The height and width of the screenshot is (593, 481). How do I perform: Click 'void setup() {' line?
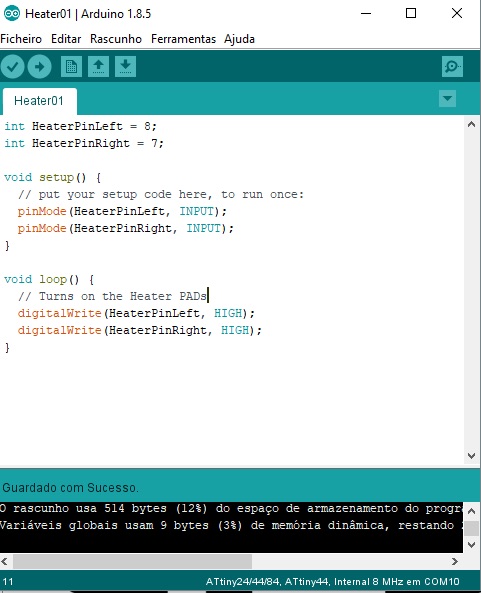53,177
